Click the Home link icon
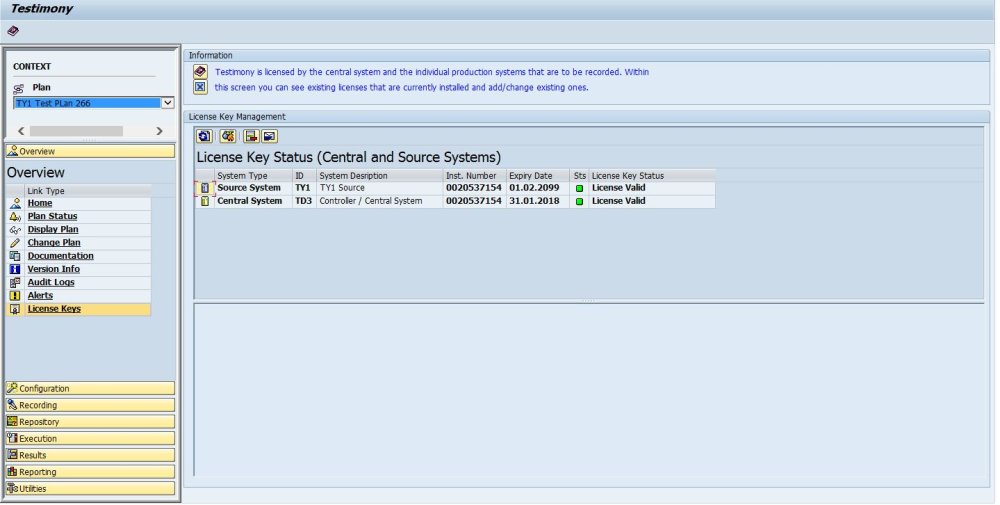This screenshot has width=1000, height=505. (x=15, y=203)
